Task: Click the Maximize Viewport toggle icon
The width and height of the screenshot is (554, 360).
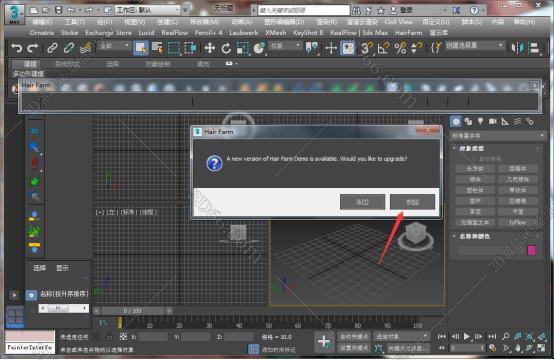Action: [x=541, y=348]
